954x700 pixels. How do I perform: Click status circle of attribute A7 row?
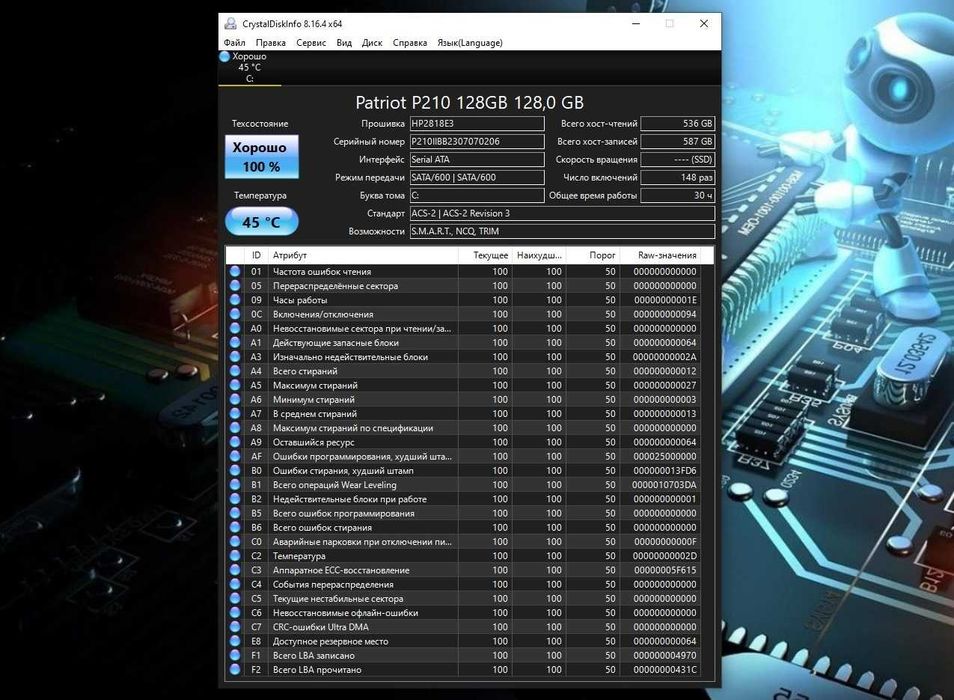click(x=235, y=414)
